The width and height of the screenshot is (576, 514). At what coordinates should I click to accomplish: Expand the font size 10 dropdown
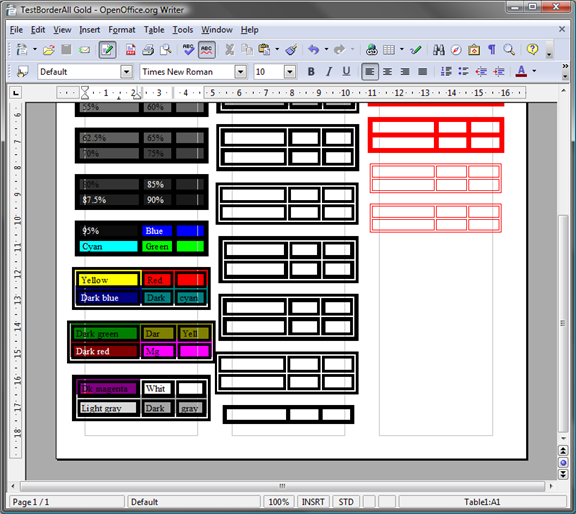click(x=290, y=72)
